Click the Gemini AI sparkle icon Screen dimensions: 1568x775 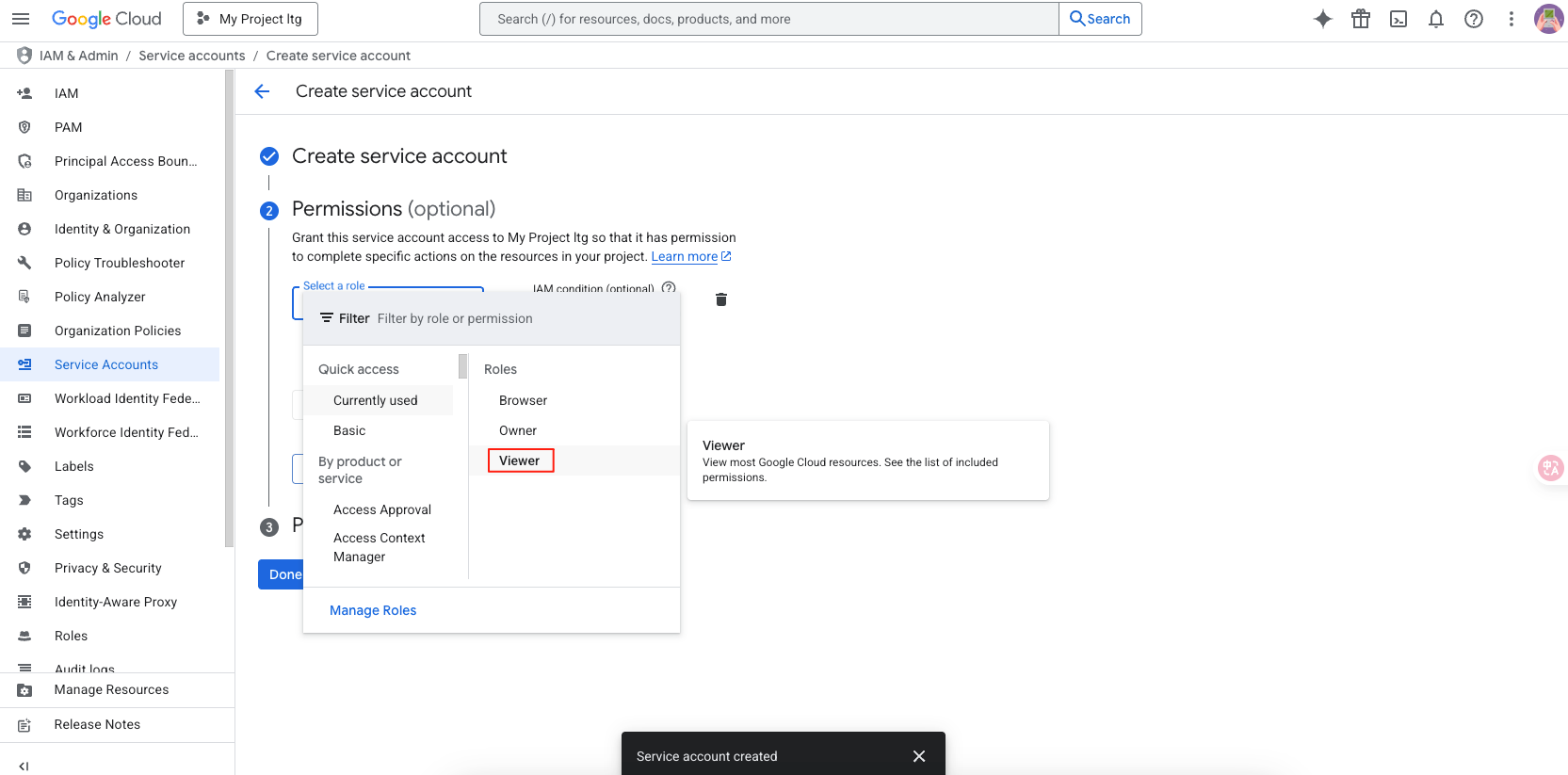[x=1323, y=19]
